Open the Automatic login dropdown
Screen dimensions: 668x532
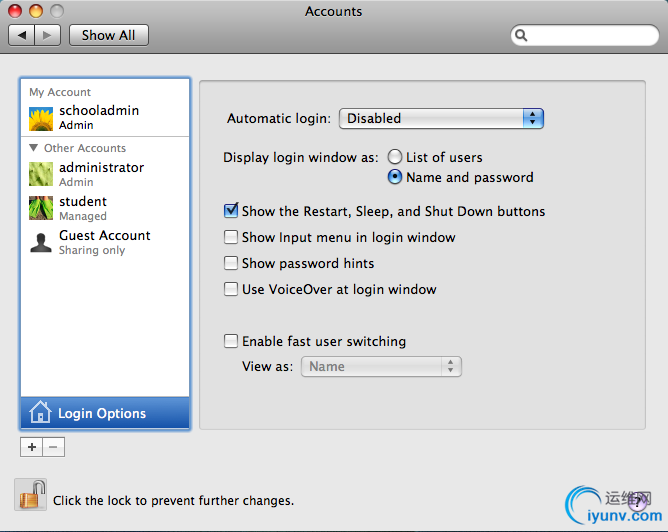(441, 118)
